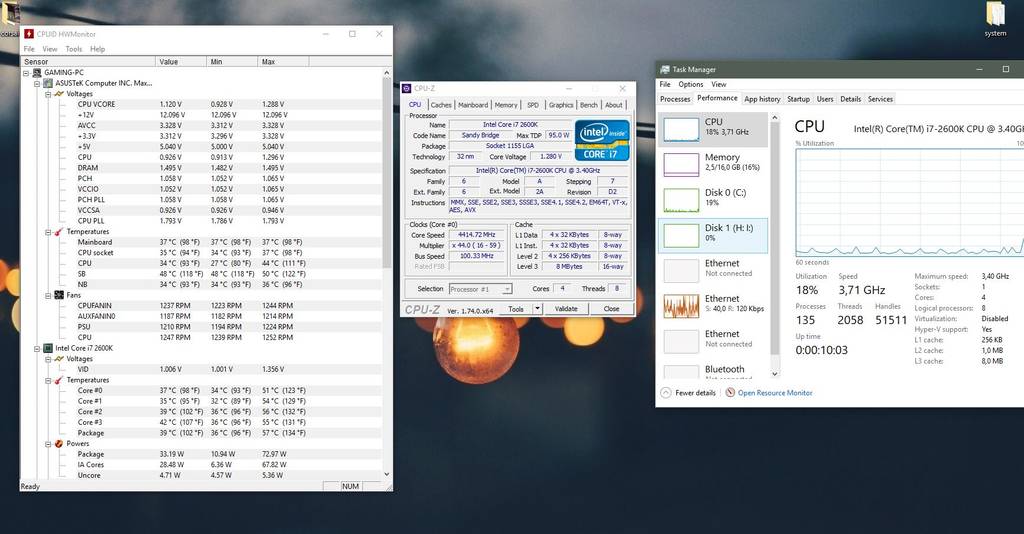1024x534 pixels.
Task: Collapse the Powers node in HWMonitor
Action: (48, 444)
